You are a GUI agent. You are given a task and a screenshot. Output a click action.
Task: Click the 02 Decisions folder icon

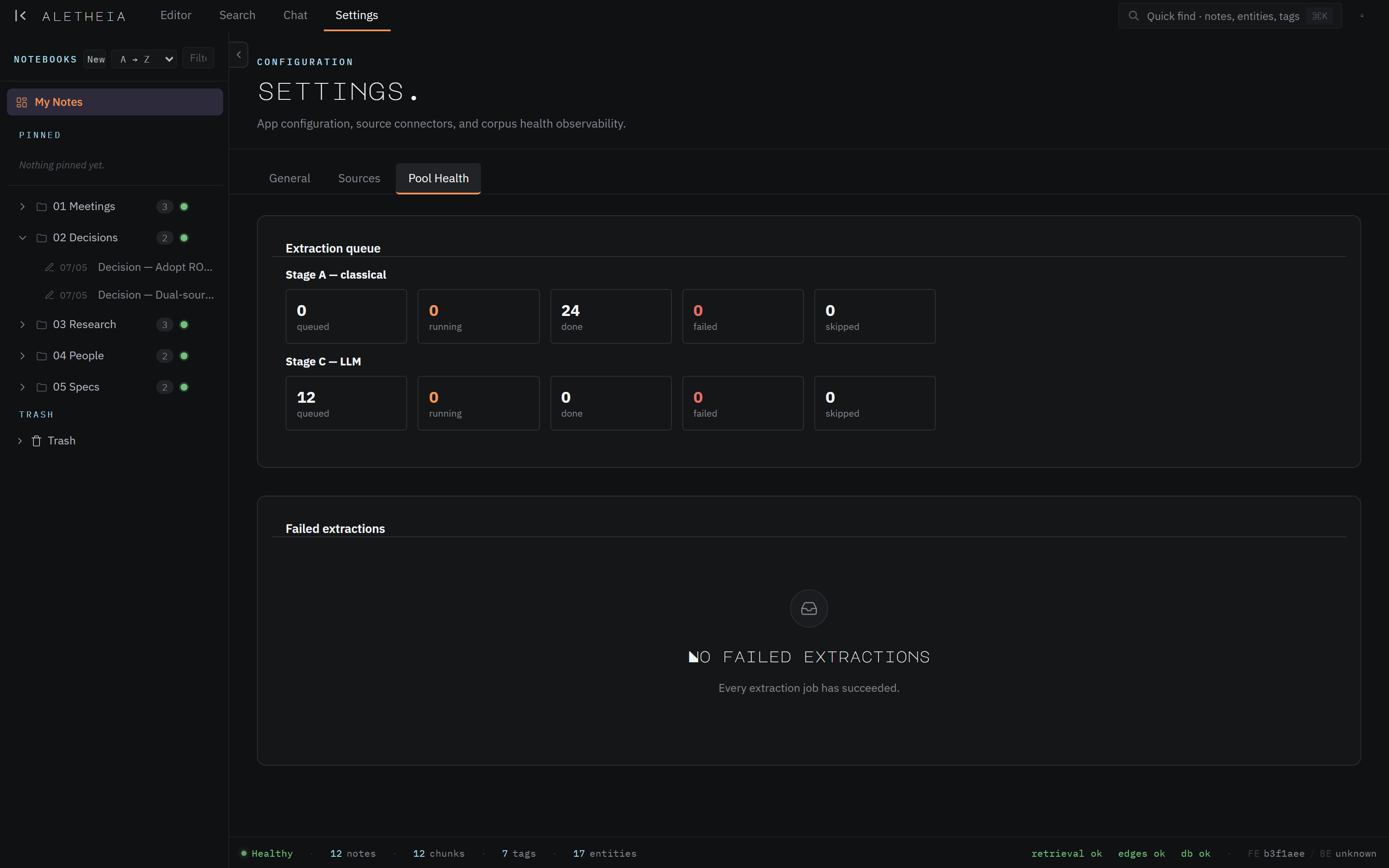[x=41, y=238]
